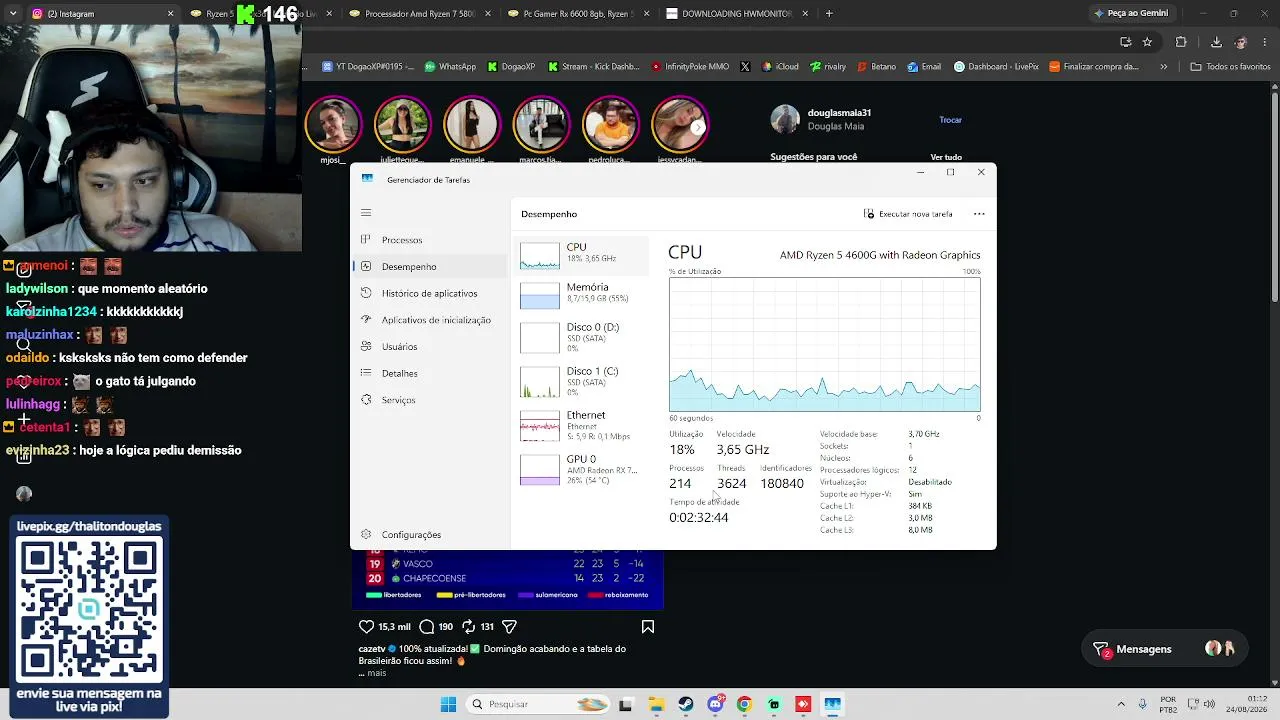Viewport: 1280px width, 720px height.
Task: Open Task Manager Configurações
Action: pos(430,534)
